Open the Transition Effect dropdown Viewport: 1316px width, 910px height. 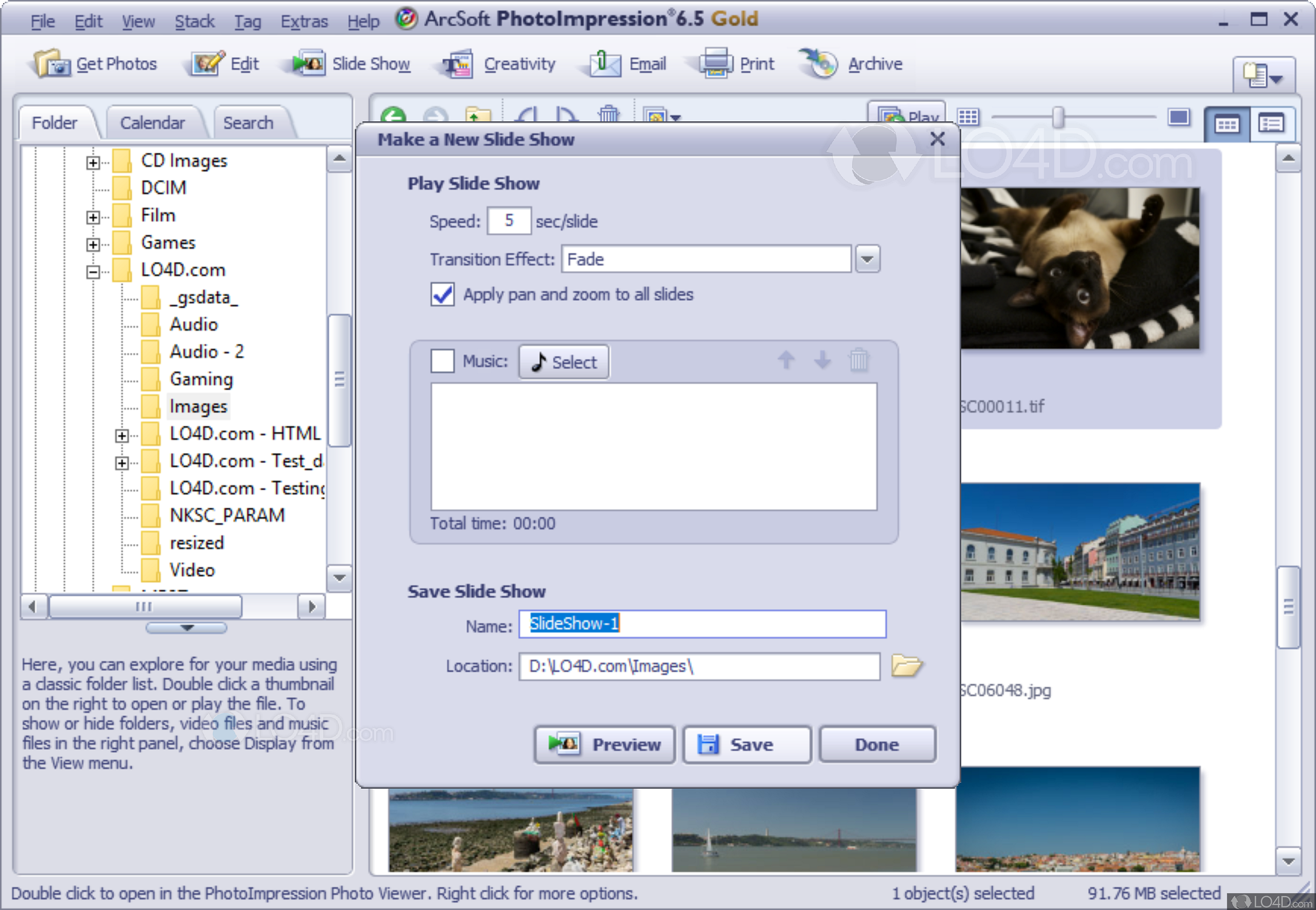tap(867, 259)
